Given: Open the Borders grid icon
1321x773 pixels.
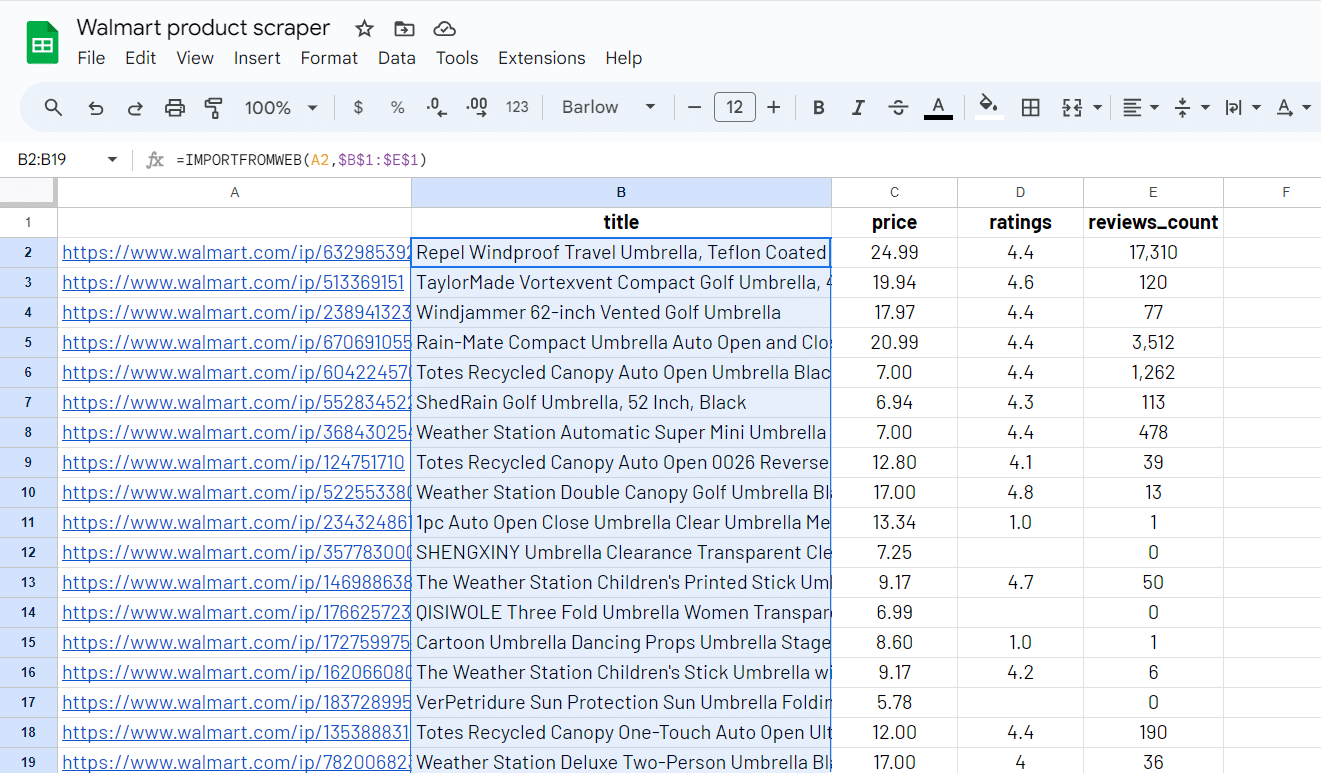Looking at the screenshot, I should (x=1030, y=108).
